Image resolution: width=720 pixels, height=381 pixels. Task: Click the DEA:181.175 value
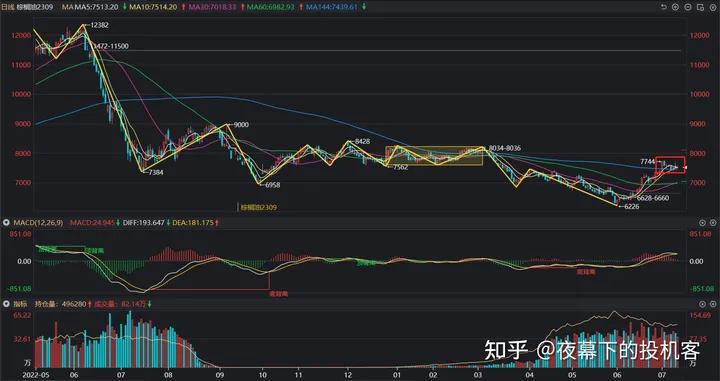[193, 223]
